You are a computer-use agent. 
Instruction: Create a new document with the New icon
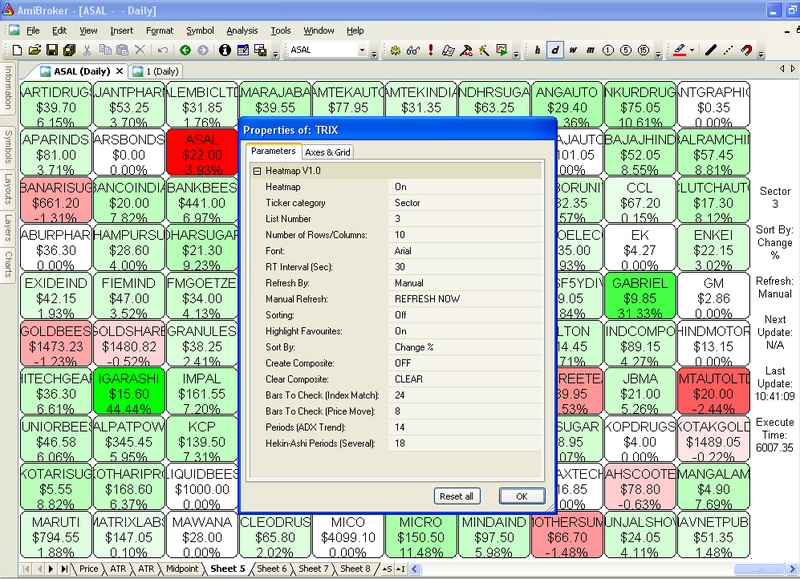pos(17,50)
